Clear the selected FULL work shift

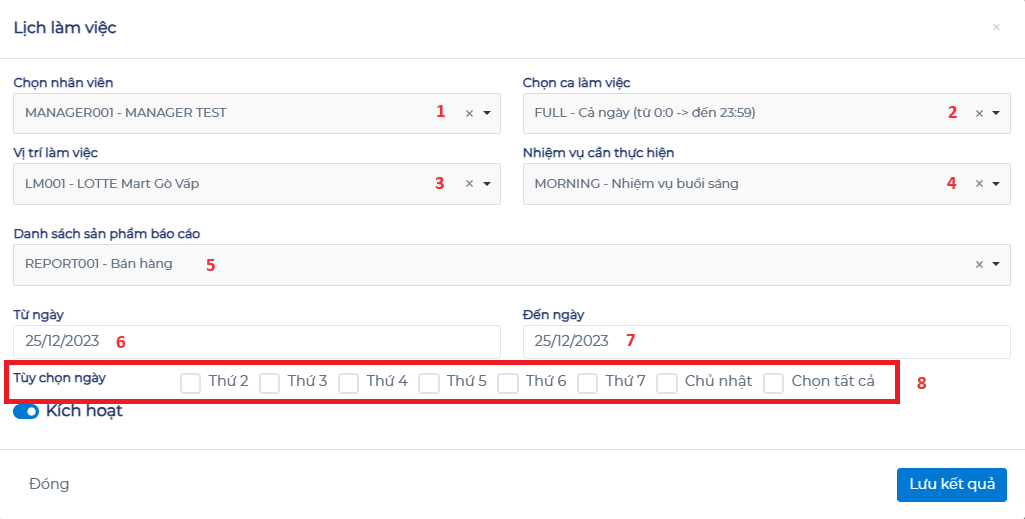[979, 113]
